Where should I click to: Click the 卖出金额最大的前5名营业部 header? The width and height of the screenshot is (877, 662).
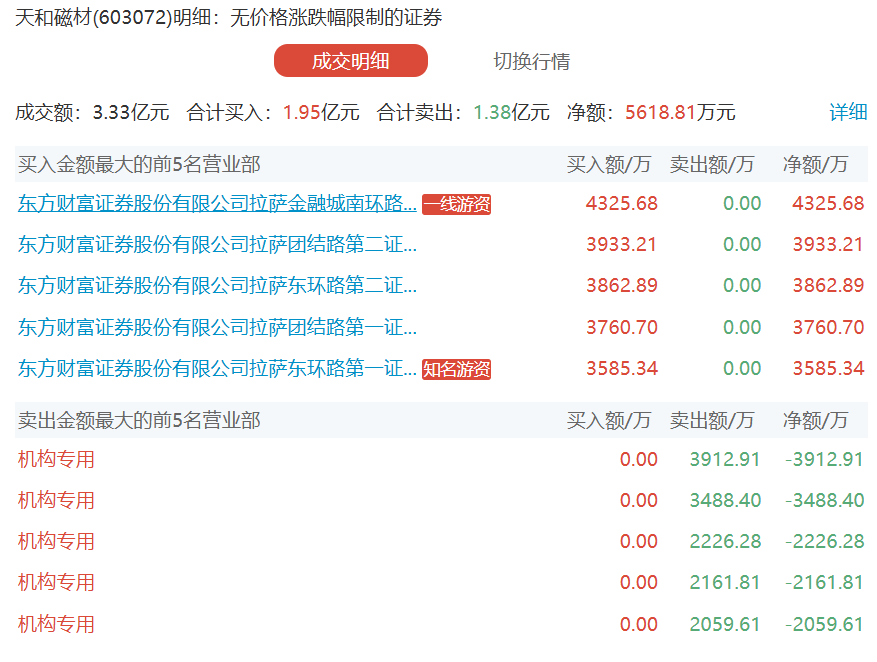coord(139,420)
